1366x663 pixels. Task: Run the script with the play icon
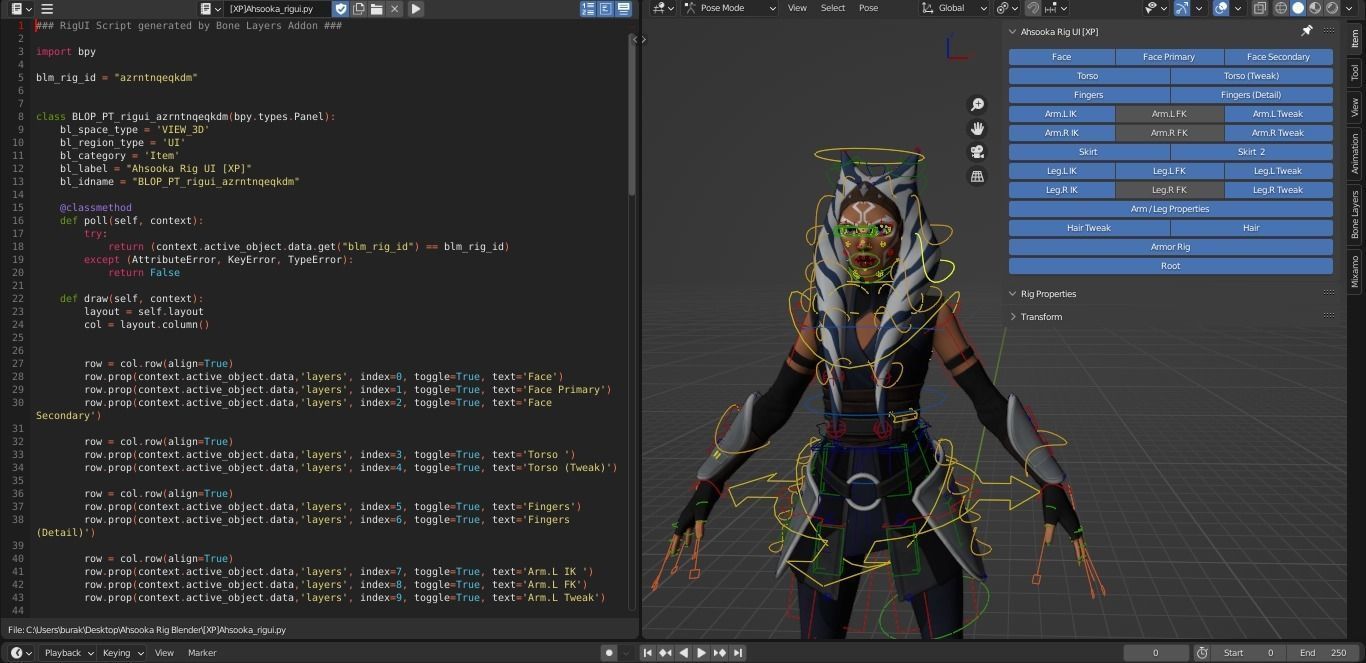(415, 8)
